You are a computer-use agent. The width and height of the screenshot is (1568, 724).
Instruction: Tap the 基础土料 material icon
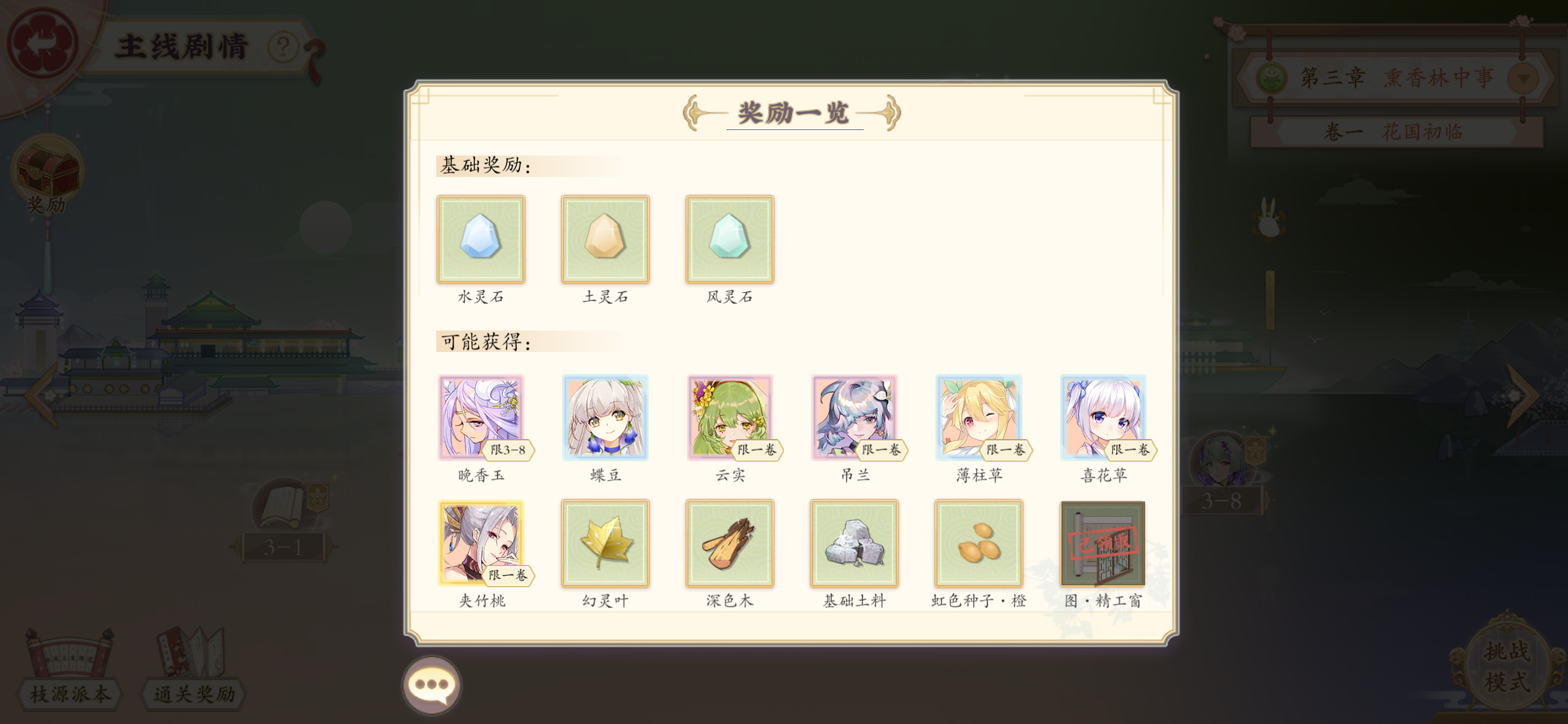pyautogui.click(x=854, y=543)
